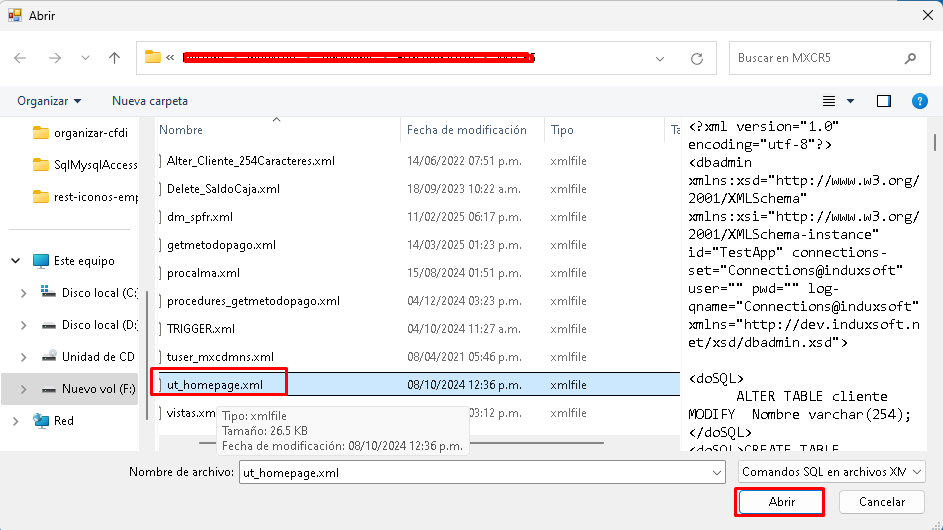Image resolution: width=943 pixels, height=530 pixels.
Task: Open the address bar history dropdown
Action: (x=660, y=58)
